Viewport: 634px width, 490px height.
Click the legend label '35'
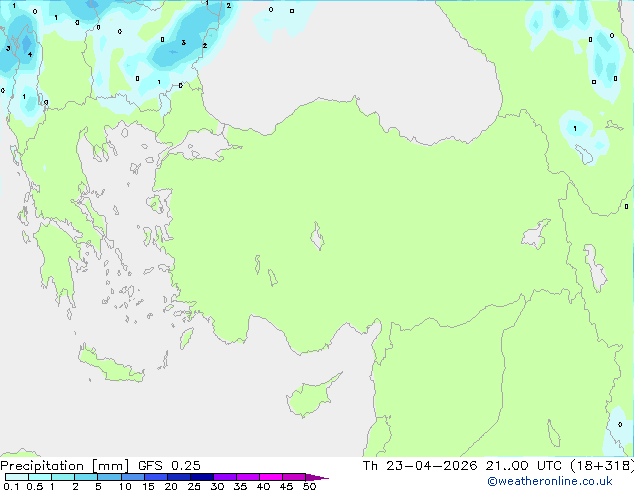click(x=240, y=486)
